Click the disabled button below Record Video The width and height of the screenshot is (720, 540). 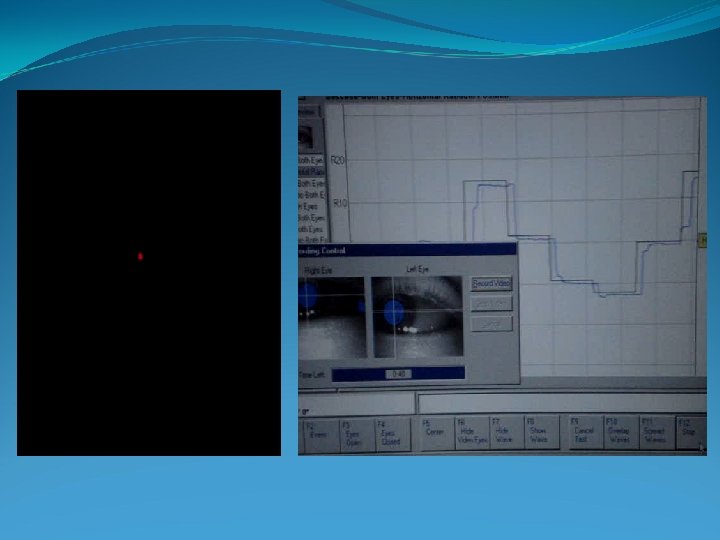tap(491, 304)
